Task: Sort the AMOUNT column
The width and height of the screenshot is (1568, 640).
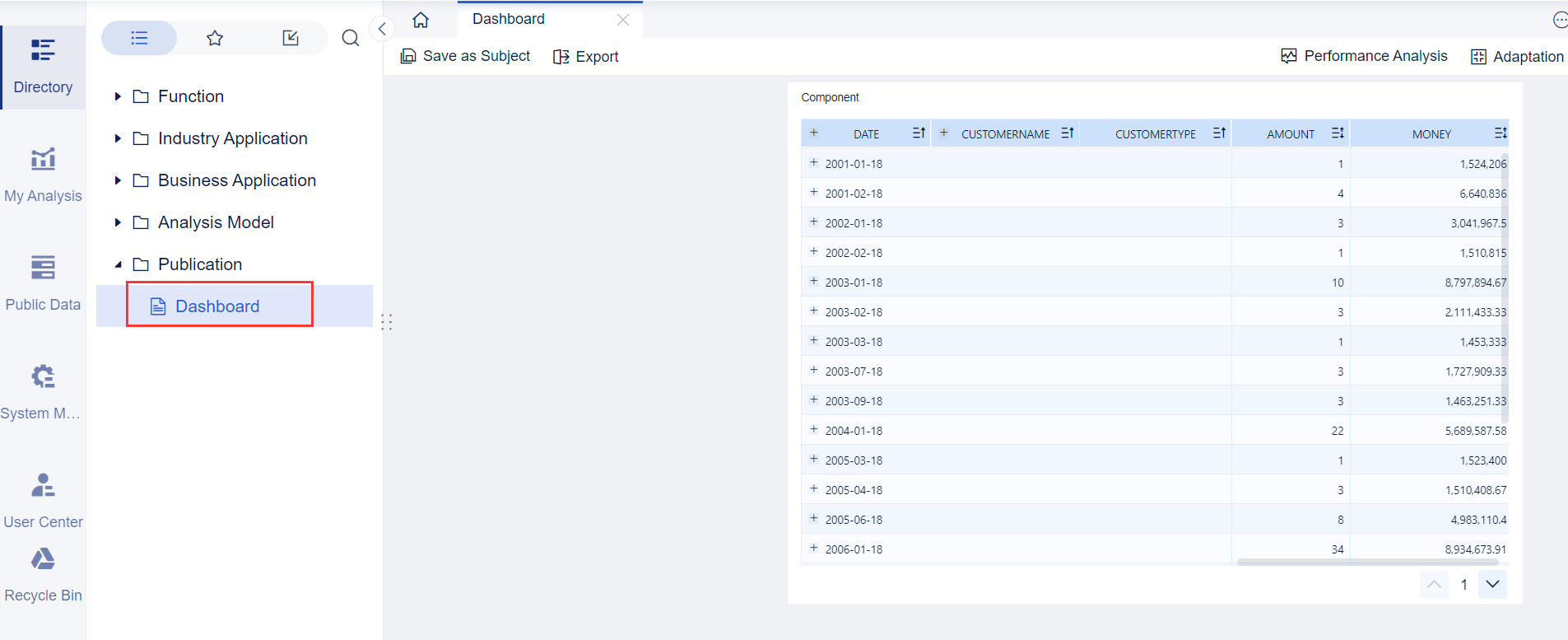Action: coord(1338,133)
